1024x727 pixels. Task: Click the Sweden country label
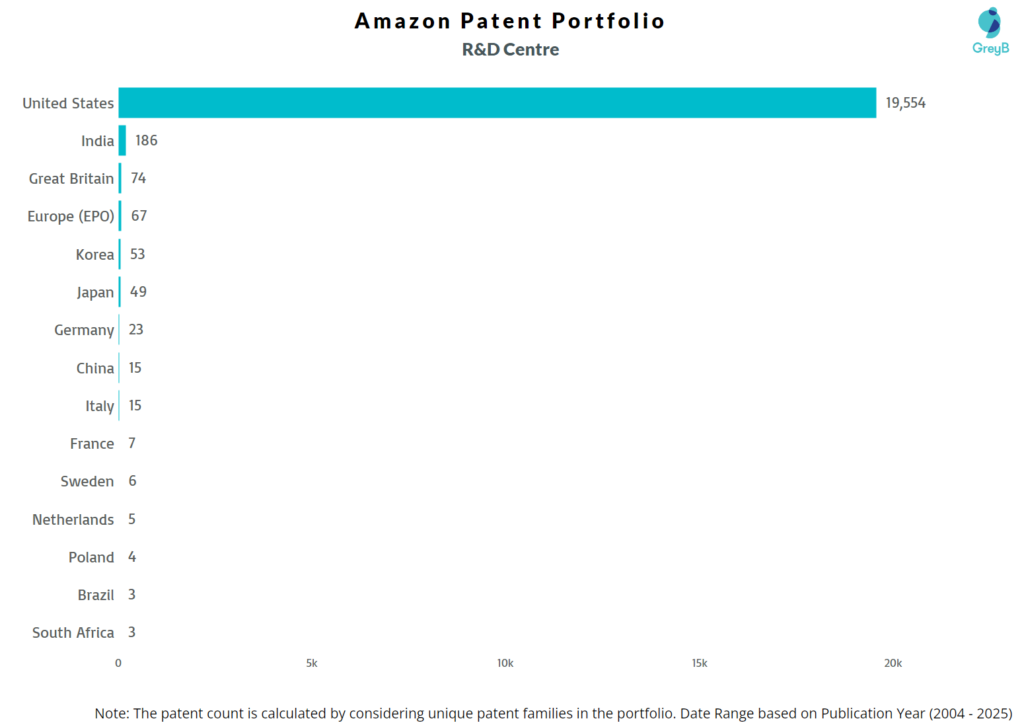(x=87, y=482)
